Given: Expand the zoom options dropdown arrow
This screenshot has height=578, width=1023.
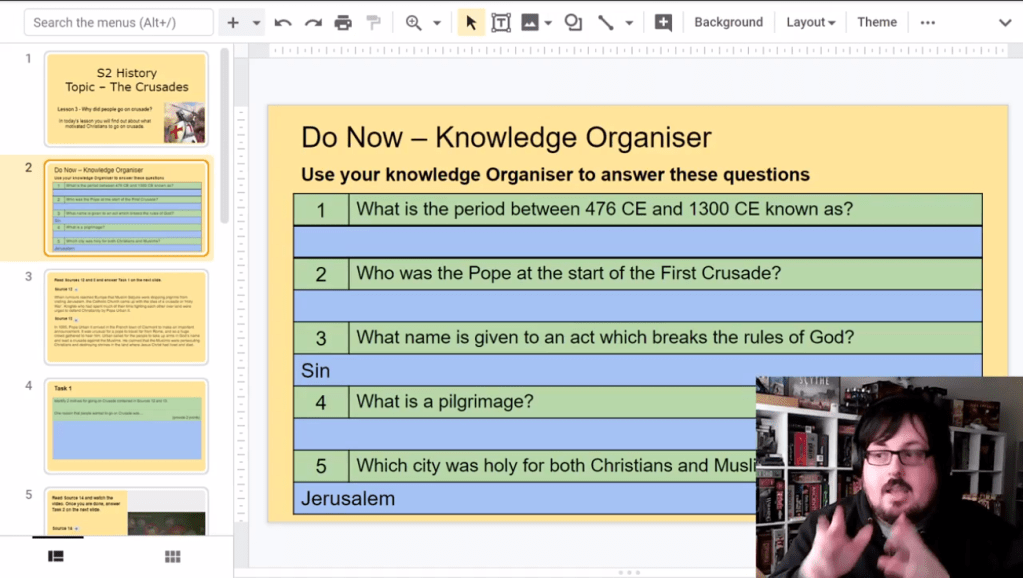Looking at the screenshot, I should pyautogui.click(x=437, y=23).
